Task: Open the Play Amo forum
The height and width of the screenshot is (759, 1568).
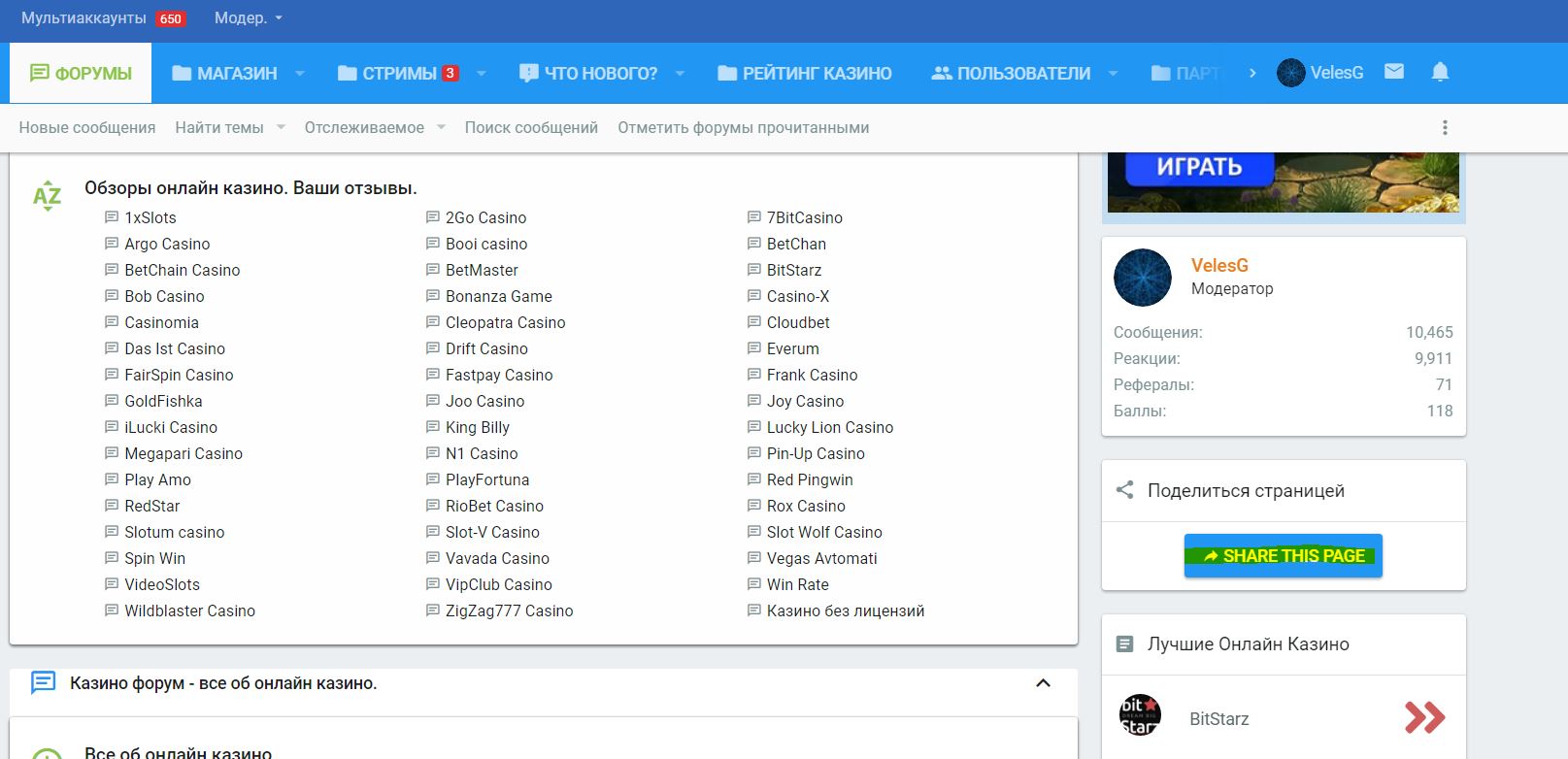Action: click(157, 479)
